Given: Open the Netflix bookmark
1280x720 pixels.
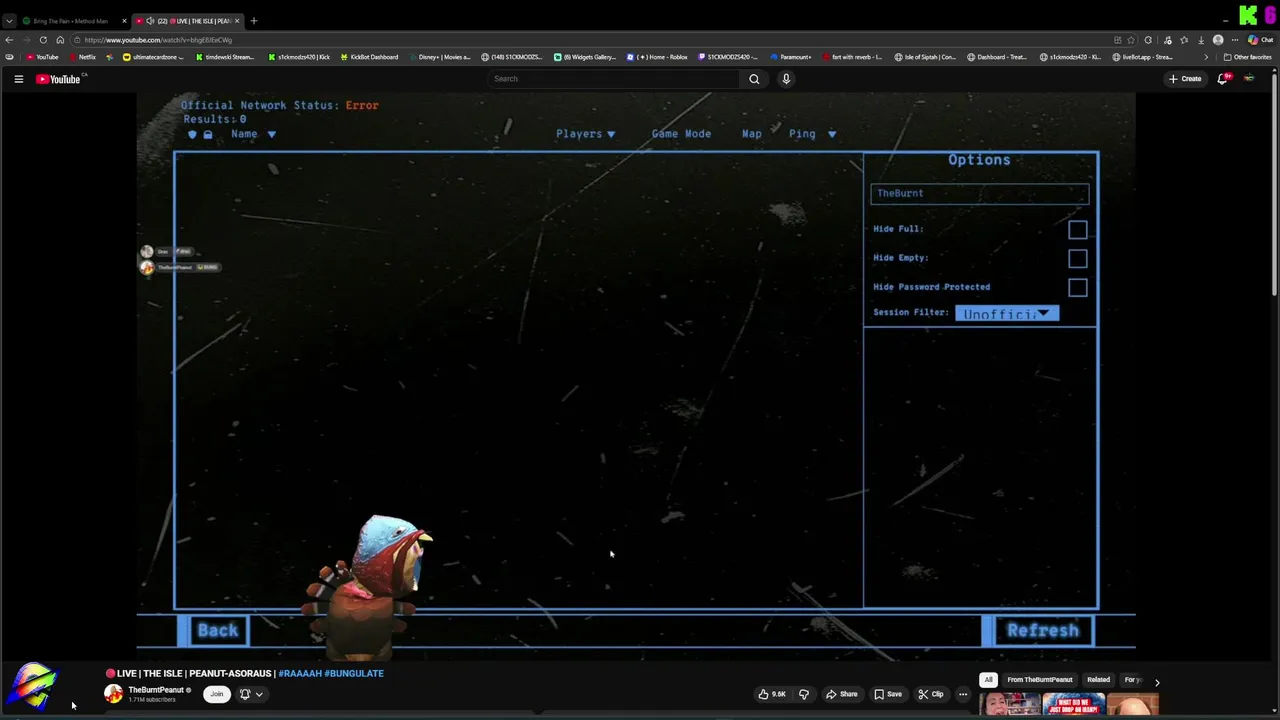Looking at the screenshot, I should [82, 57].
